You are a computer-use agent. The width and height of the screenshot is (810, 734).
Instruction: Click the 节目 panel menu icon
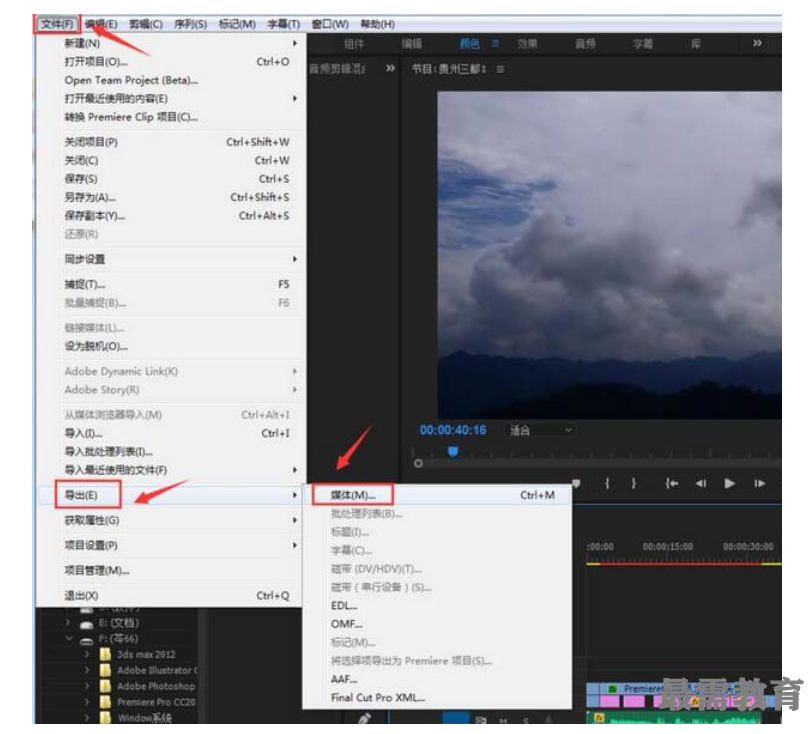click(500, 69)
